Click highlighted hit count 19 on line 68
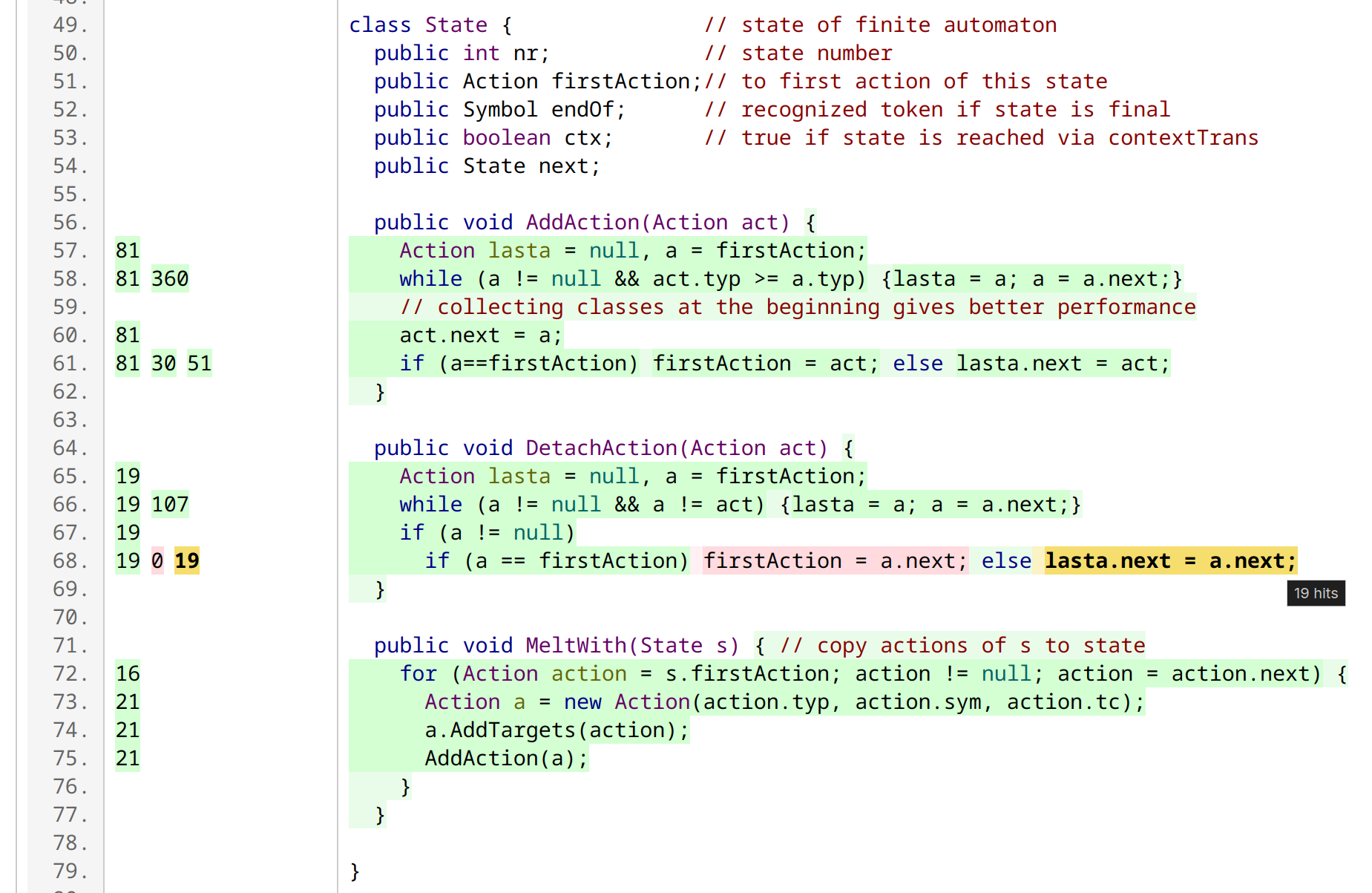 coord(187,561)
